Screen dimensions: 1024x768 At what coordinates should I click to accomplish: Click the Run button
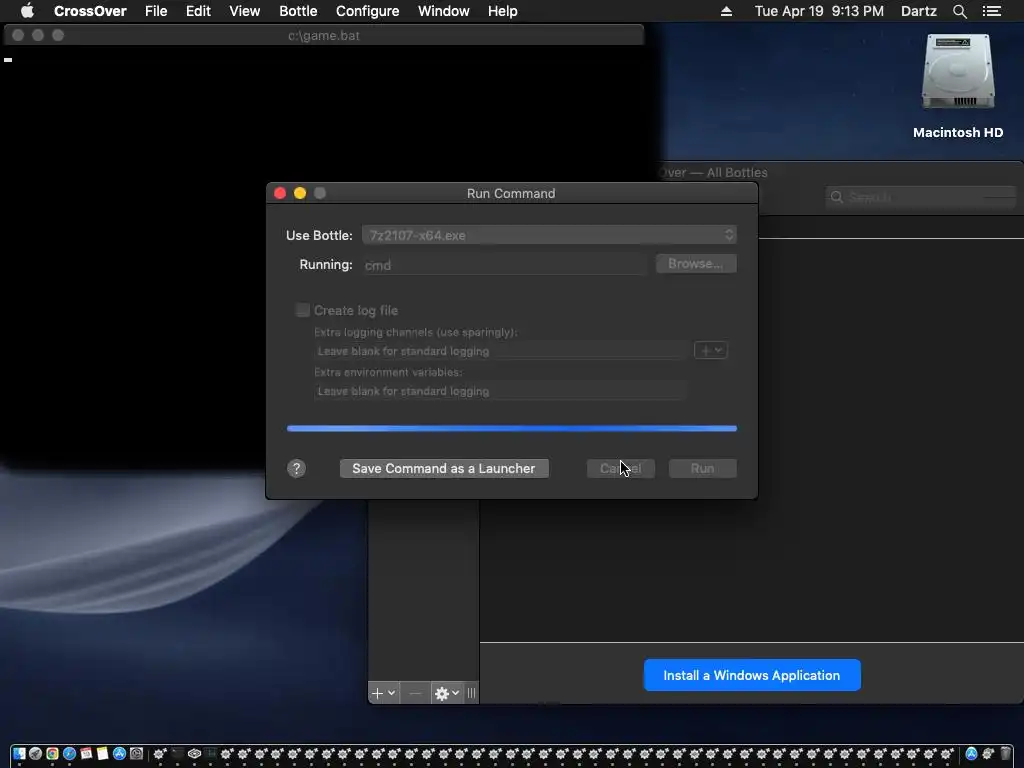click(703, 468)
